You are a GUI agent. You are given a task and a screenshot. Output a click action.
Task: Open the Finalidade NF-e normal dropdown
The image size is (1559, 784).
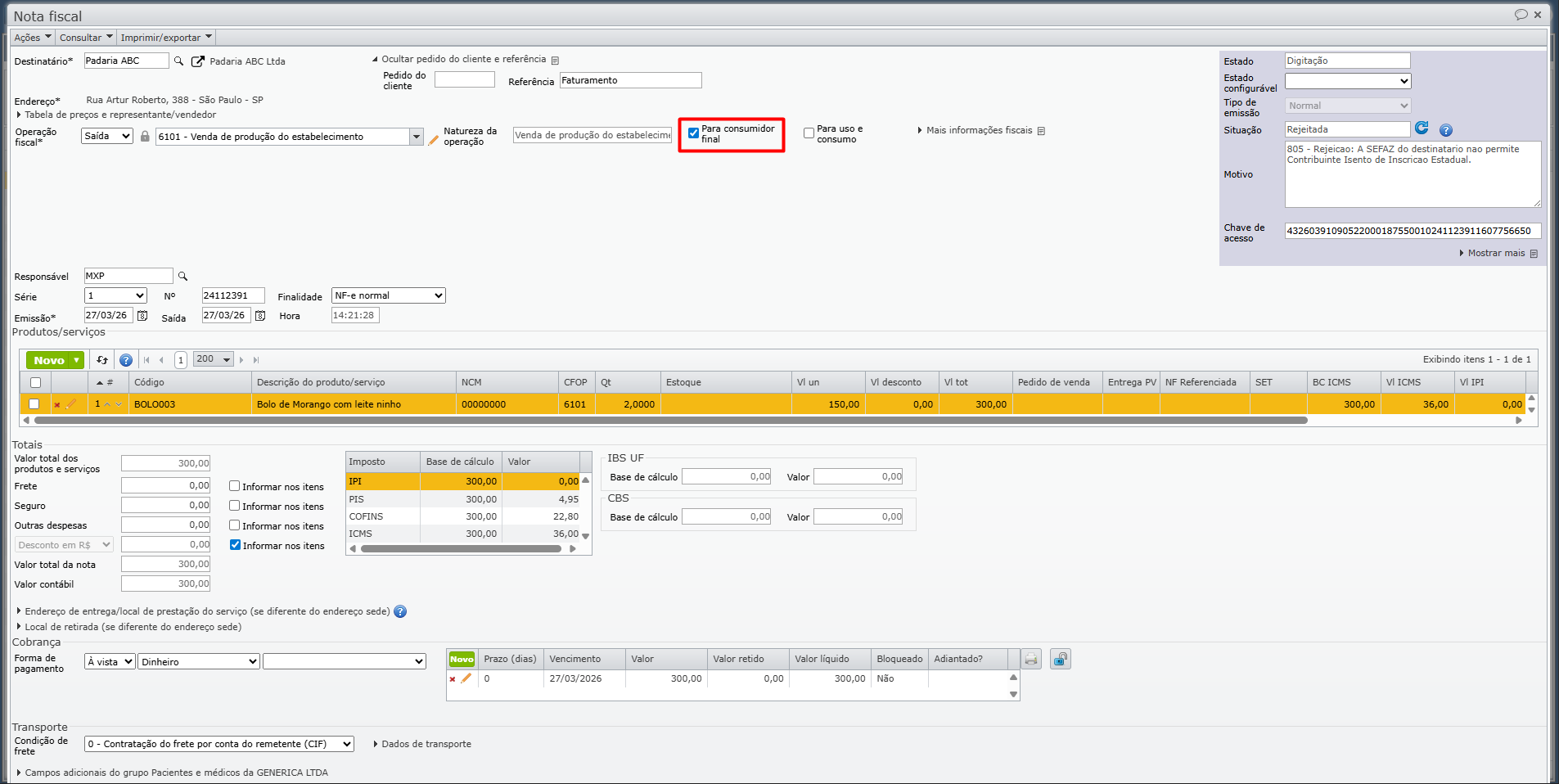388,295
